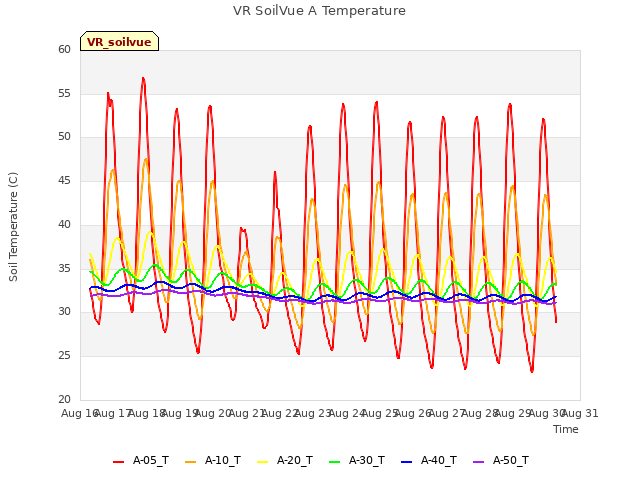Click the 20 y-axis tick label

(x=64, y=399)
